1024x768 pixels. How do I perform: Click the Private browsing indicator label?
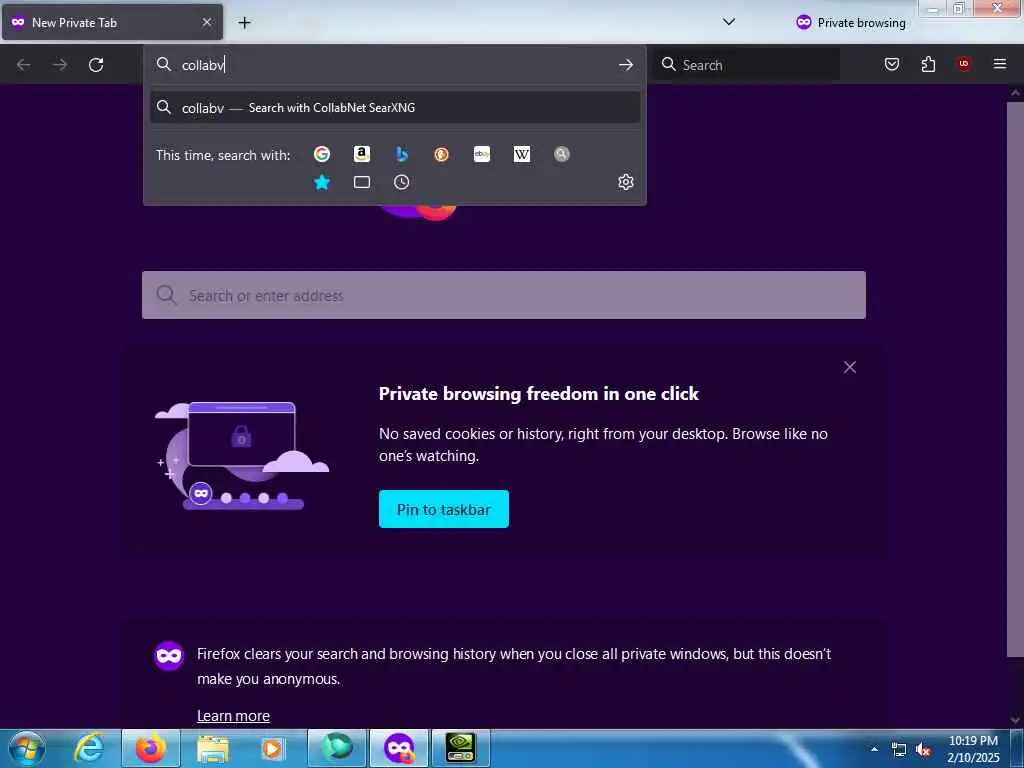click(x=851, y=23)
